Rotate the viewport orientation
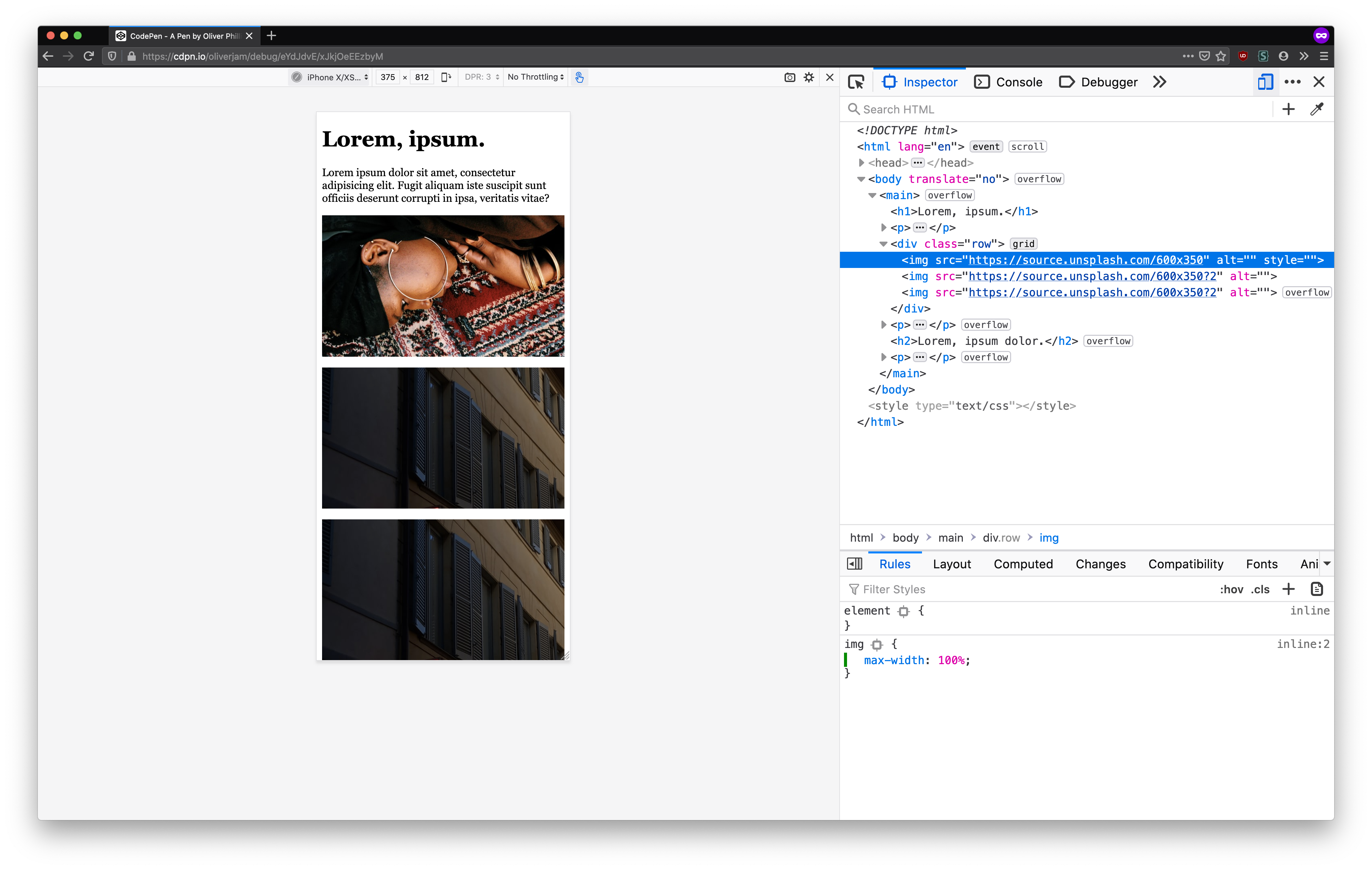The image size is (1372, 870). 446,77
